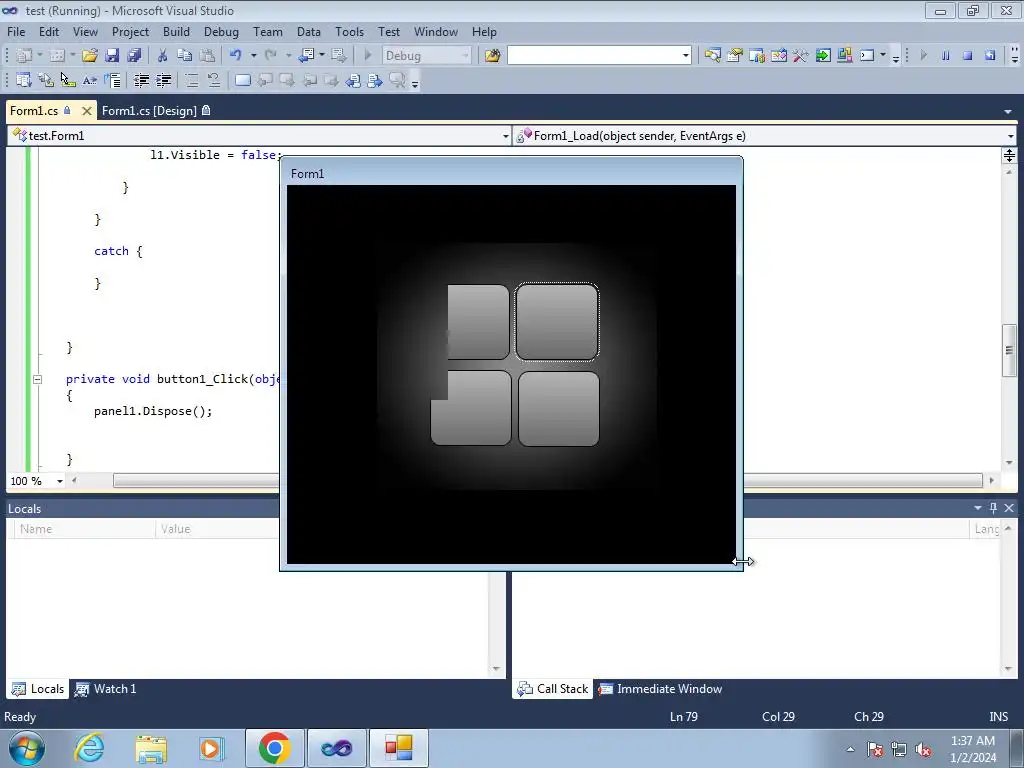Click the Value column header in Locals
This screenshot has width=1024, height=768.
[219, 529]
